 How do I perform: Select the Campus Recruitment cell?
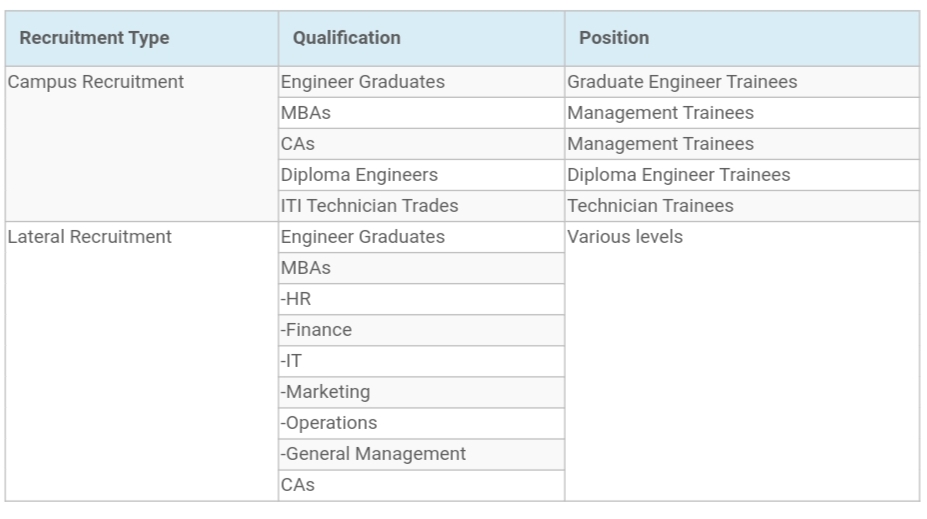tap(95, 82)
